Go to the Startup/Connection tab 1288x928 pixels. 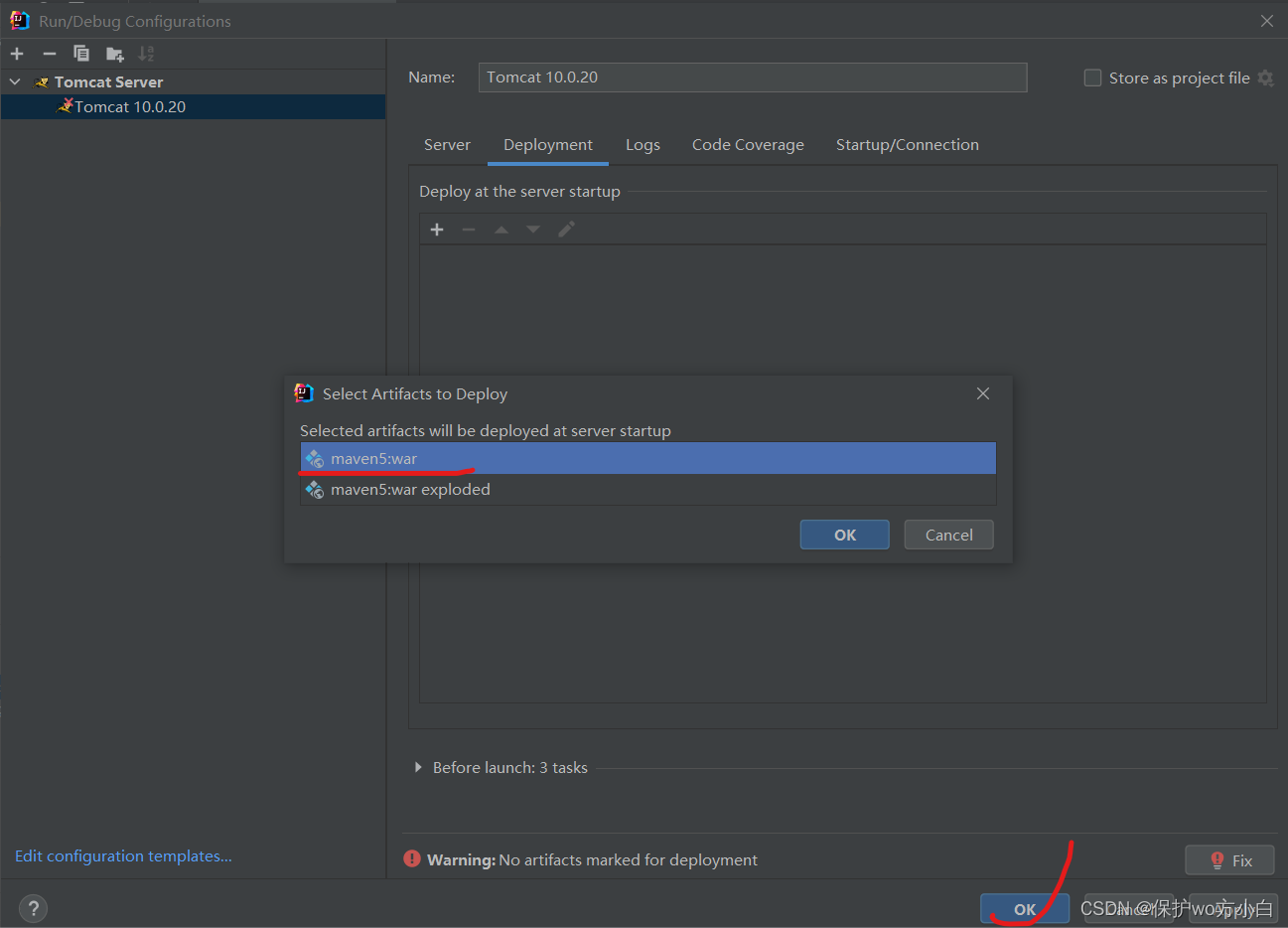coord(908,145)
